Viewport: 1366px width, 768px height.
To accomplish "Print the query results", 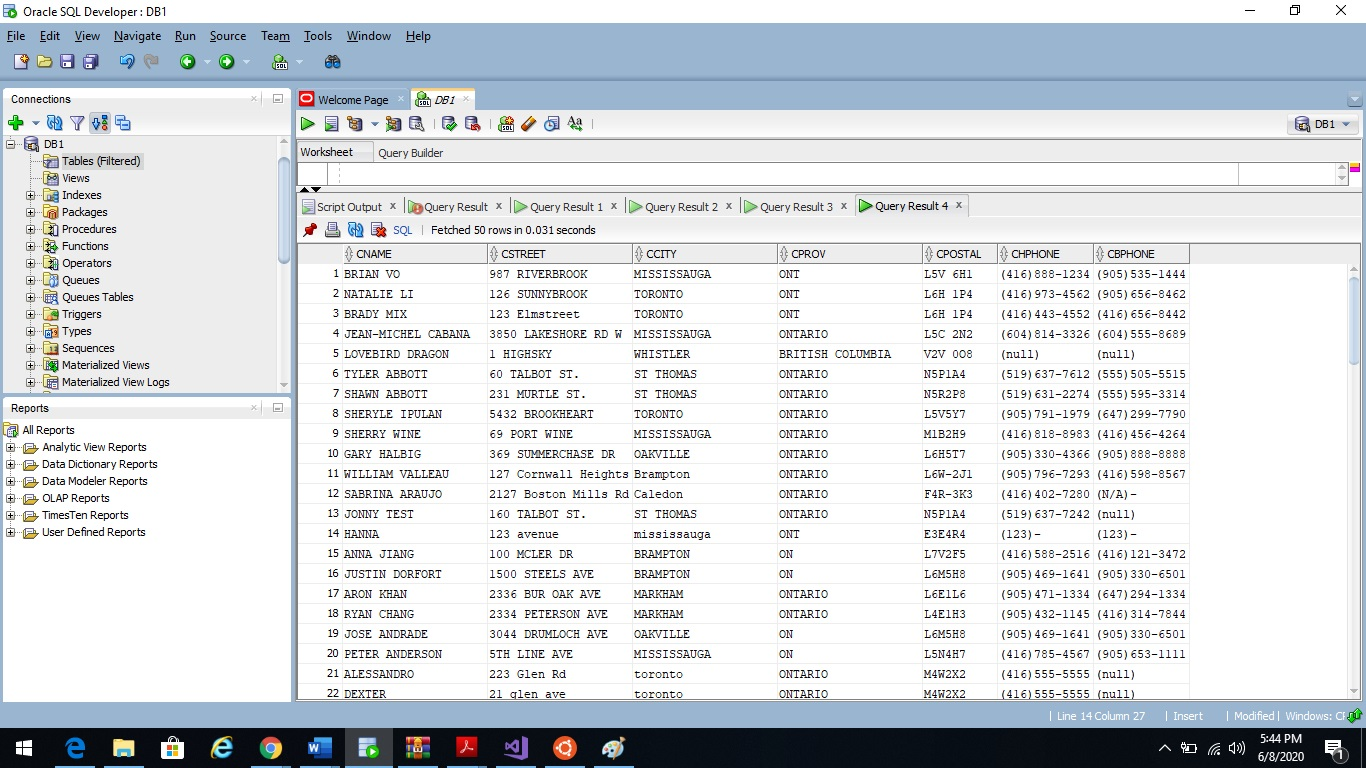I will [x=333, y=229].
